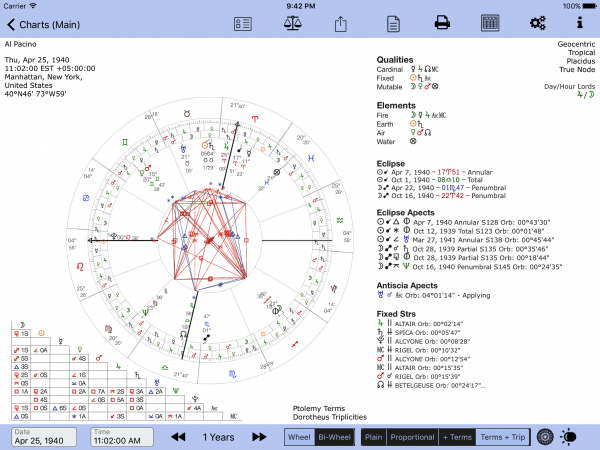Viewport: 600px width, 450px height.
Task: Print the chart using printer icon
Action: click(x=442, y=22)
